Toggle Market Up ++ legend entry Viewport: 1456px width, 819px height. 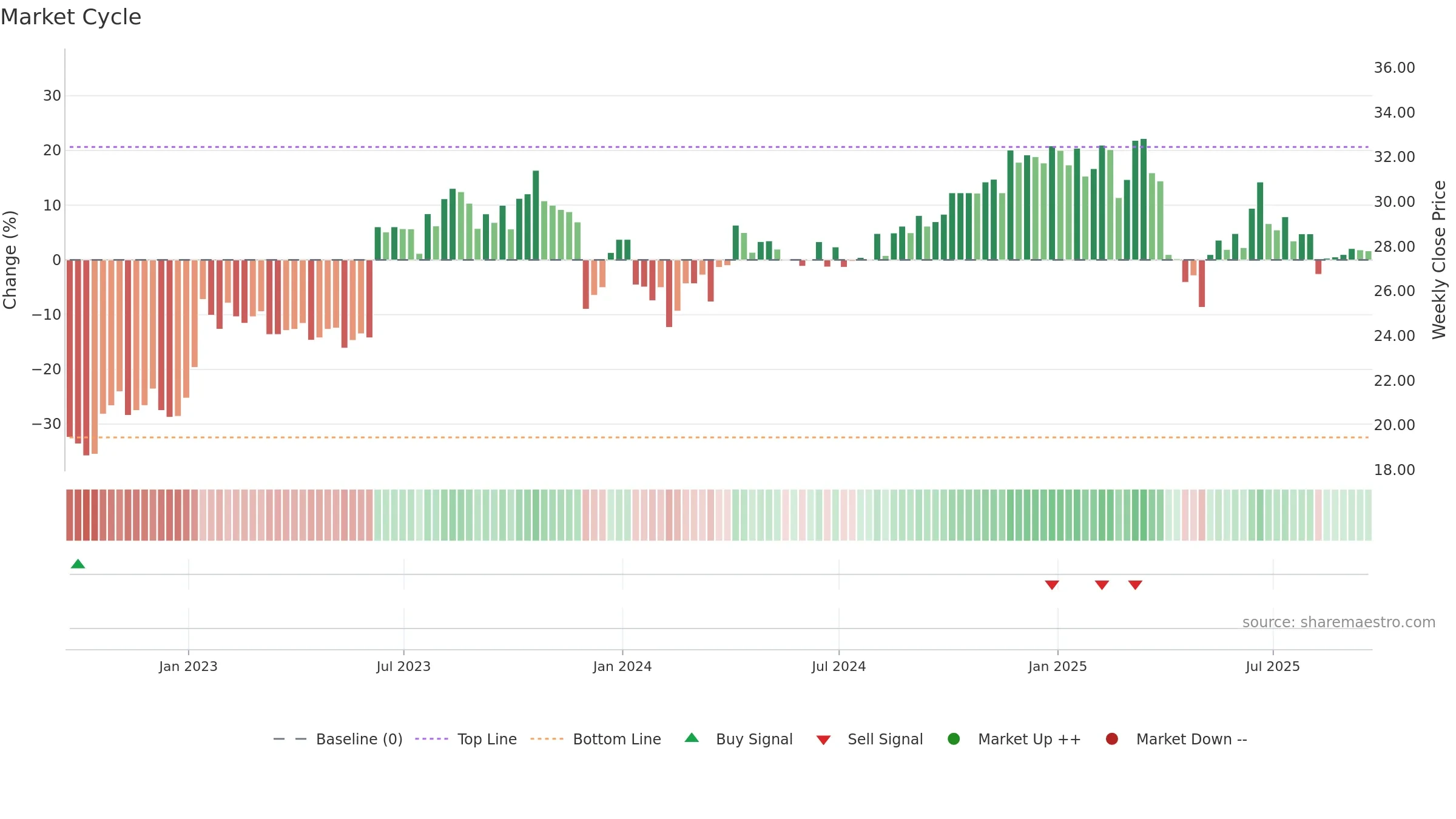[x=1014, y=739]
